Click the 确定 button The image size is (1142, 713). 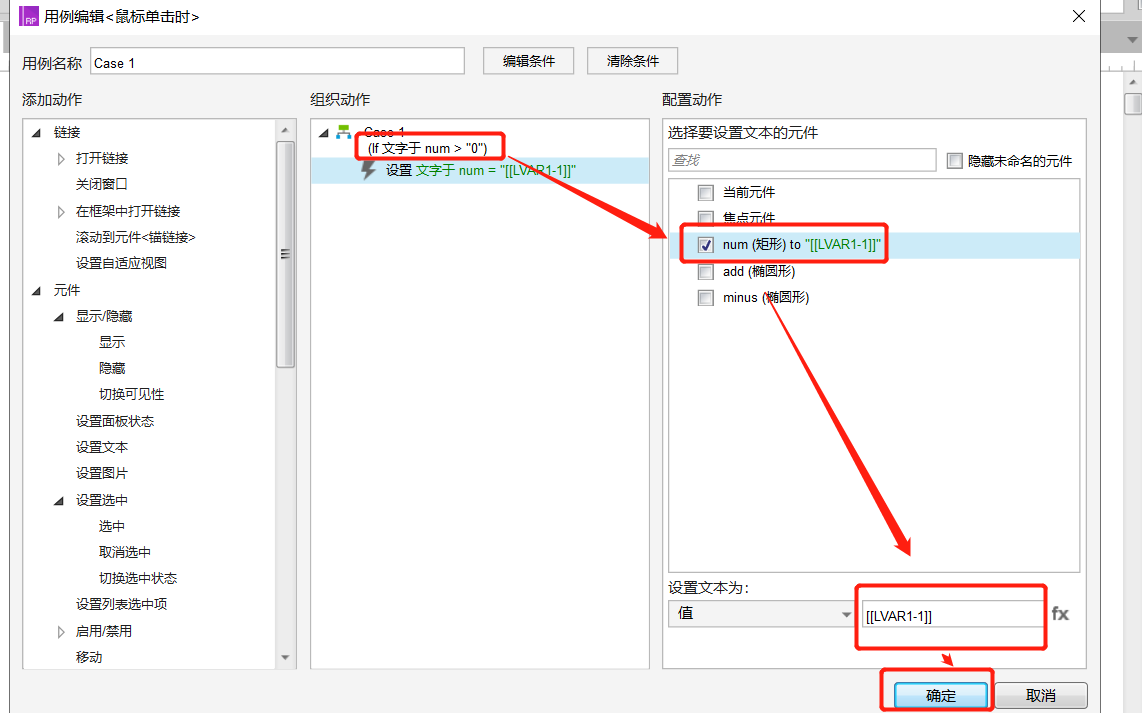pos(940,696)
